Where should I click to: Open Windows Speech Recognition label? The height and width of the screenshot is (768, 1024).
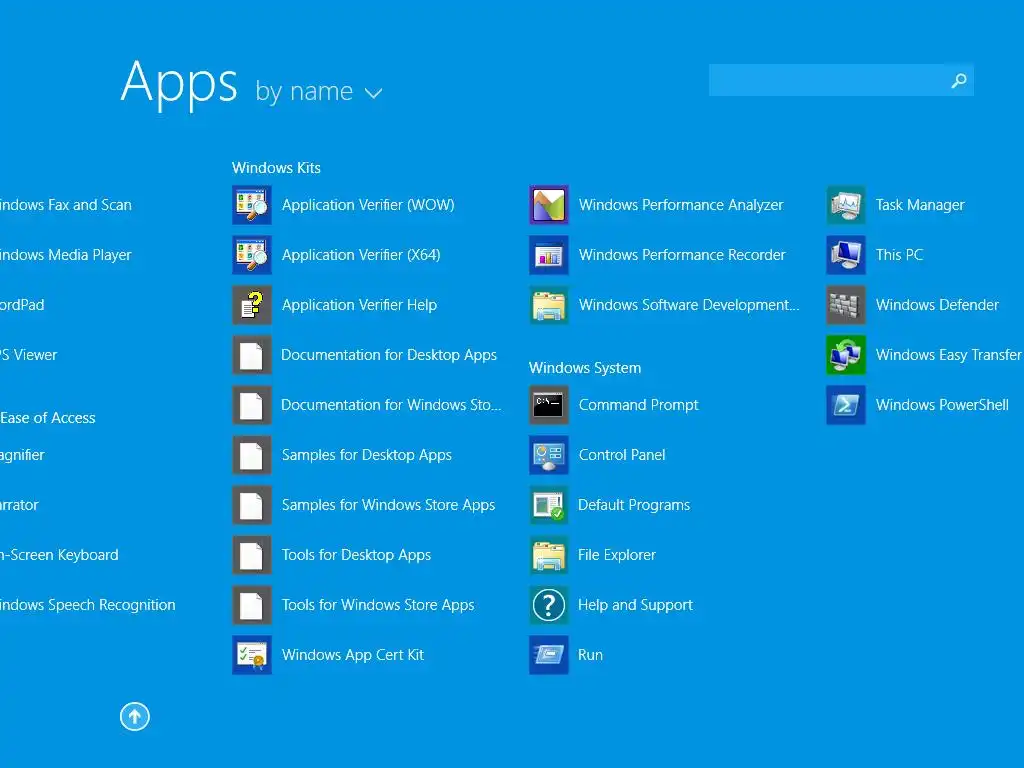point(88,605)
